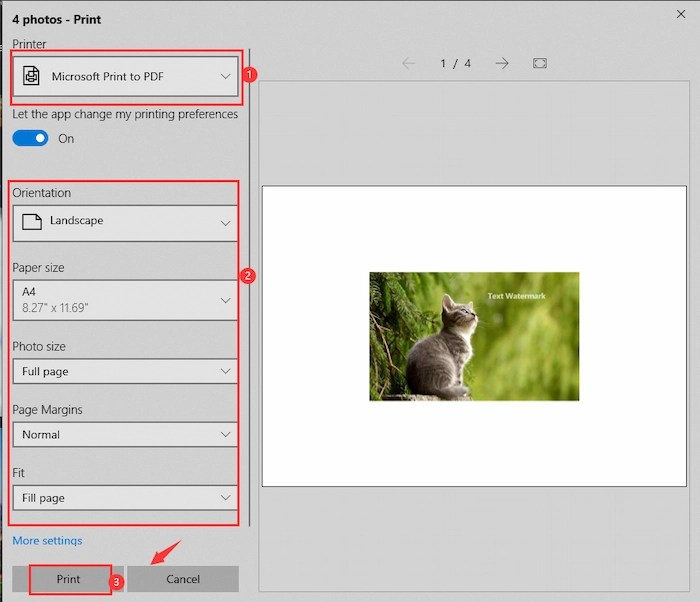Close the print dialog with X

coord(681,14)
